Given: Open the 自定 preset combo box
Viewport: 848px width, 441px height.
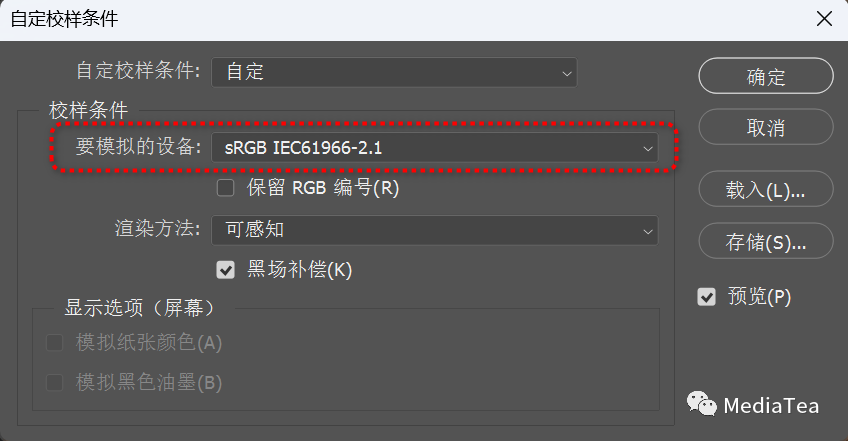Looking at the screenshot, I should pyautogui.click(x=394, y=73).
